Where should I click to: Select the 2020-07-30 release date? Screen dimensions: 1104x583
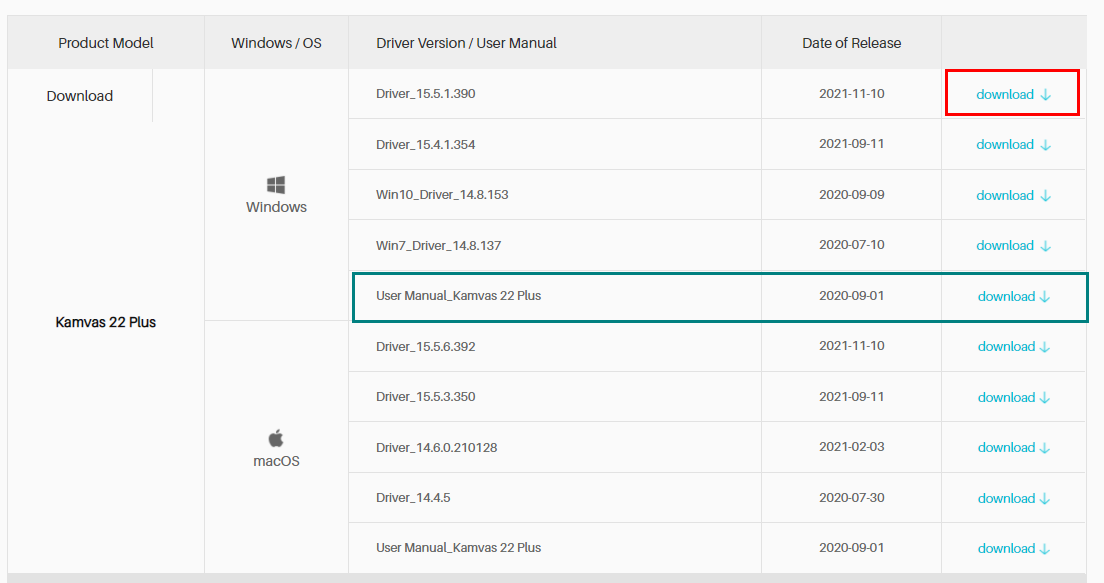[x=851, y=497]
